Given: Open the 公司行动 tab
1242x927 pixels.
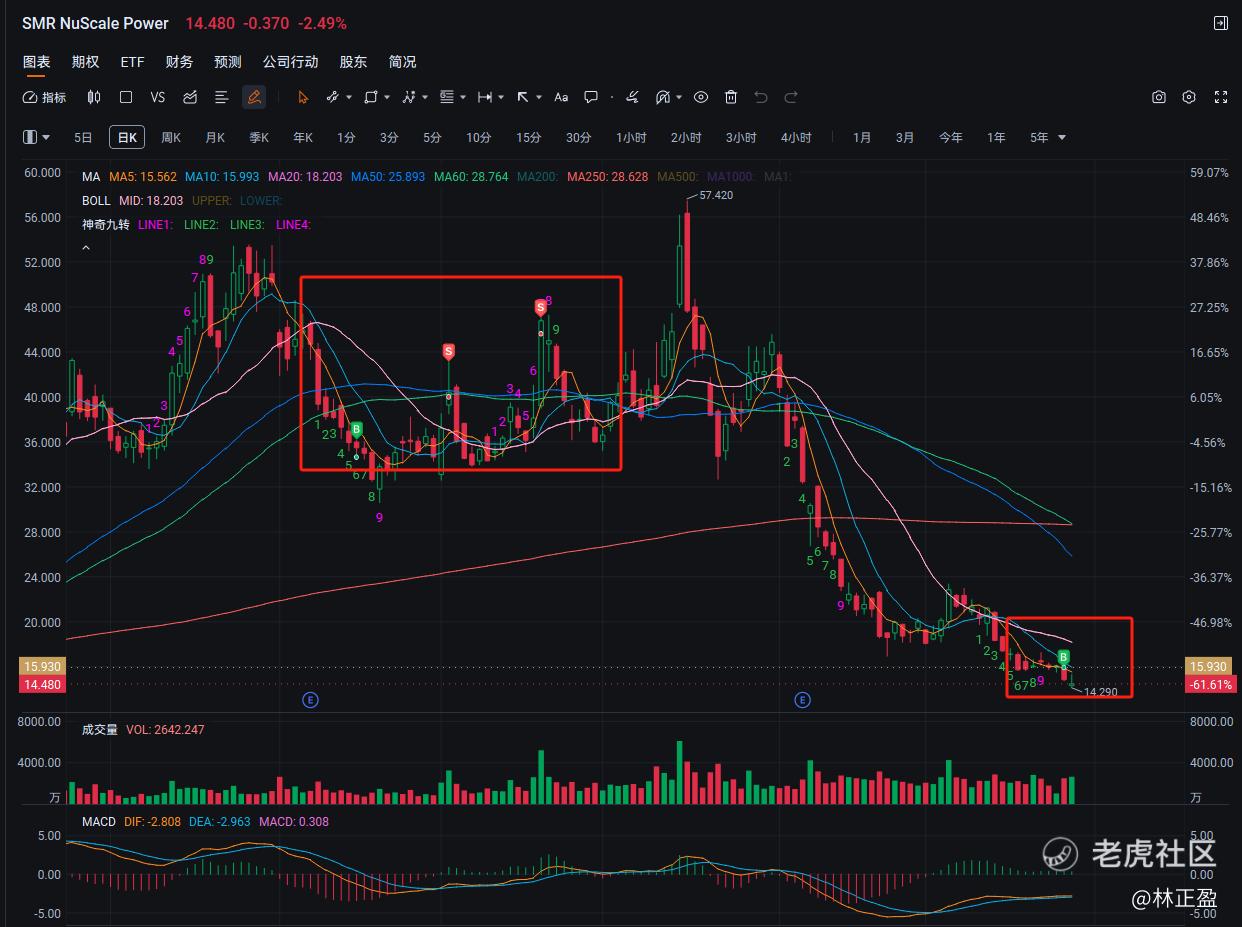Looking at the screenshot, I should (x=290, y=62).
